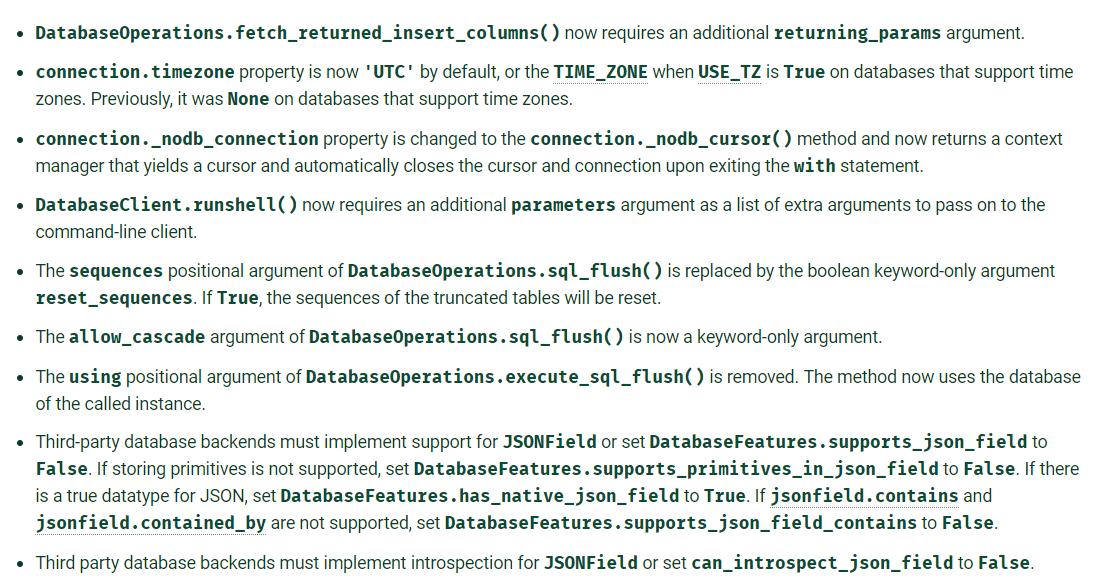The width and height of the screenshot is (1116, 588).
Task: Click the bold parameters argument word
Action: click(563, 206)
